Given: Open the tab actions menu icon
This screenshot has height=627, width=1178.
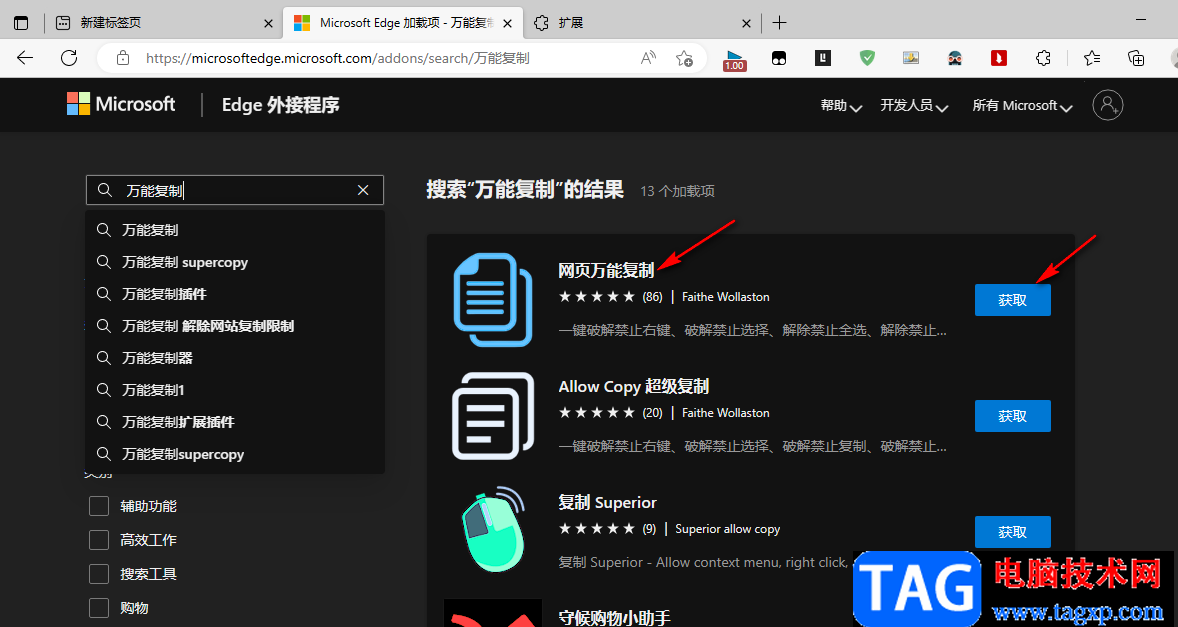Looking at the screenshot, I should click(21, 23).
